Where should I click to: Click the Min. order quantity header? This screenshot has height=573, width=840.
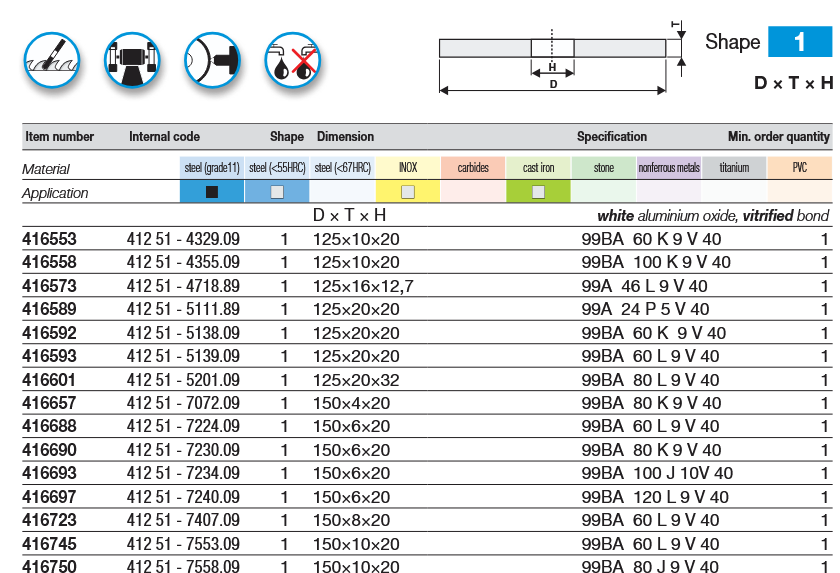click(x=778, y=137)
